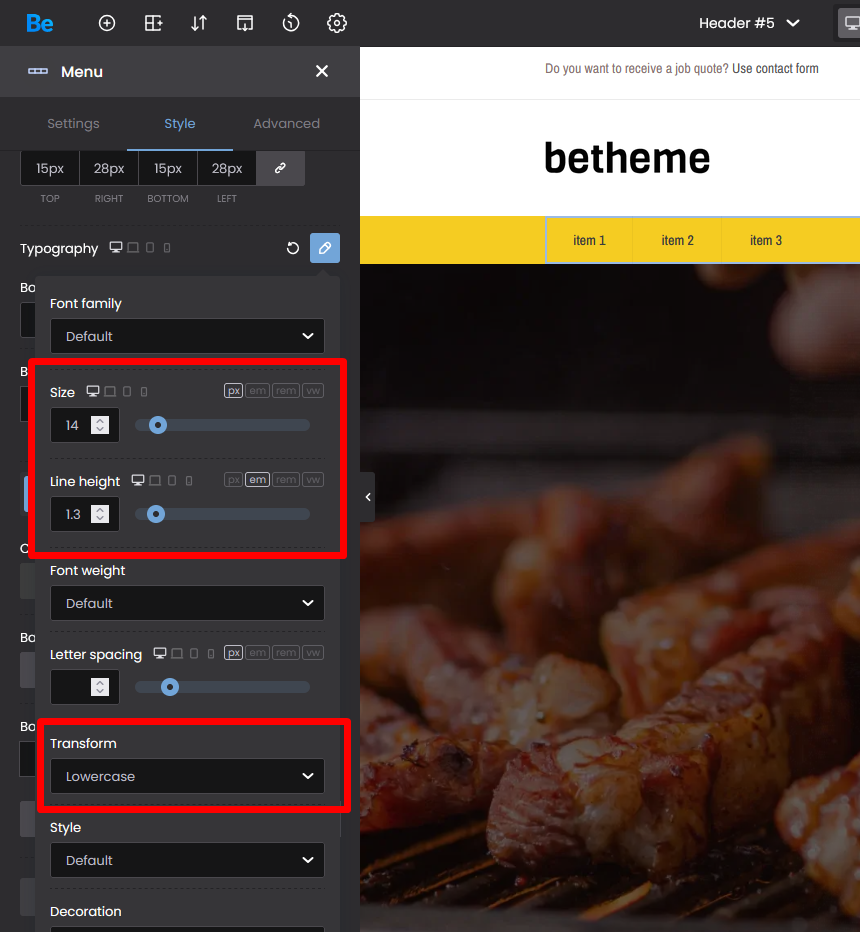Set Size unit to px
Viewport: 860px width, 932px height.
pos(234,391)
